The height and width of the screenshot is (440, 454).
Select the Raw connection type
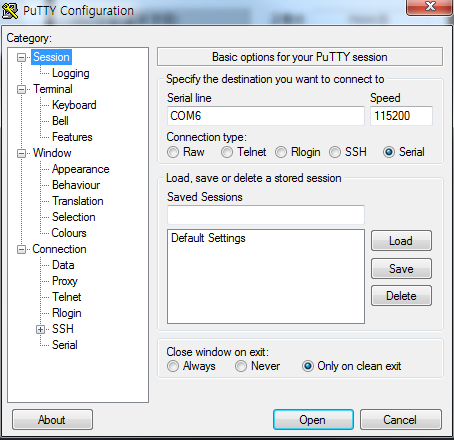(x=173, y=152)
